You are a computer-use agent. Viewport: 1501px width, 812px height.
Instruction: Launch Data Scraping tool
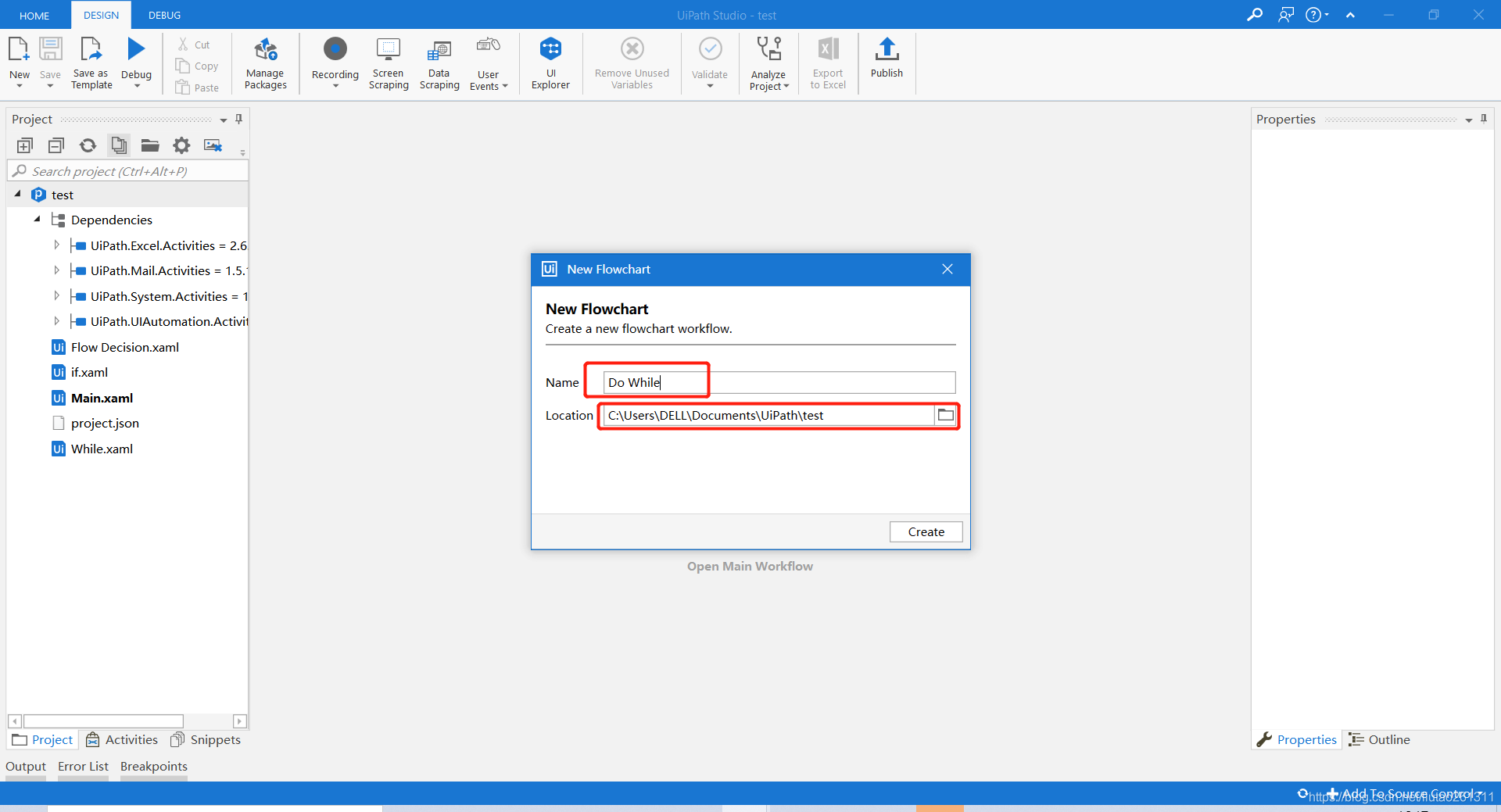click(x=439, y=64)
